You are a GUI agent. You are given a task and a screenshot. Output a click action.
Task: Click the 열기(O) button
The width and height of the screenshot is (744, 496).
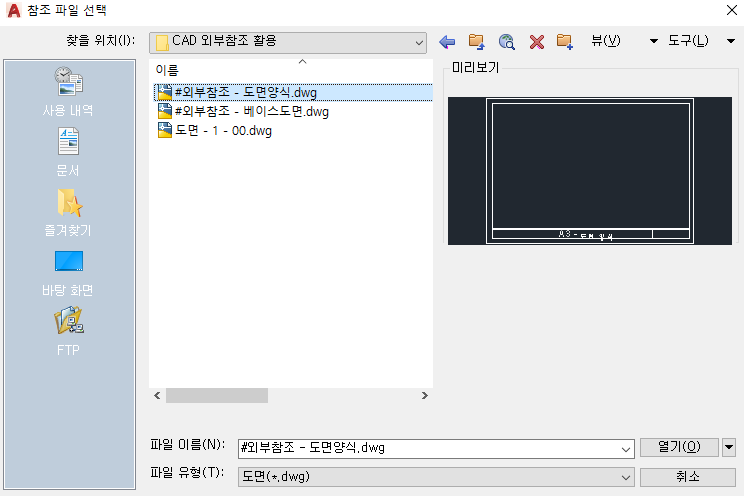(679, 447)
